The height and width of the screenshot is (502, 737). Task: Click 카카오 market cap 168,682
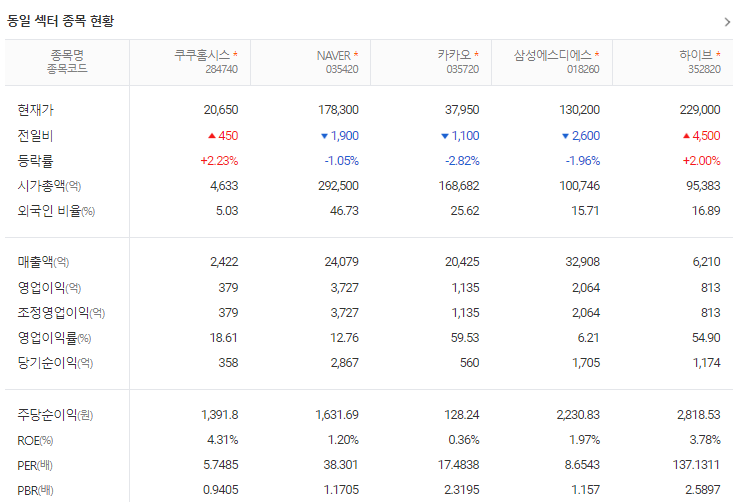[x=459, y=186]
